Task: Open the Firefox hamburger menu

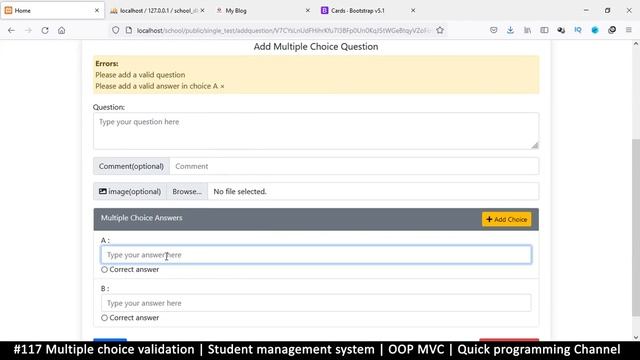Action: click(629, 30)
